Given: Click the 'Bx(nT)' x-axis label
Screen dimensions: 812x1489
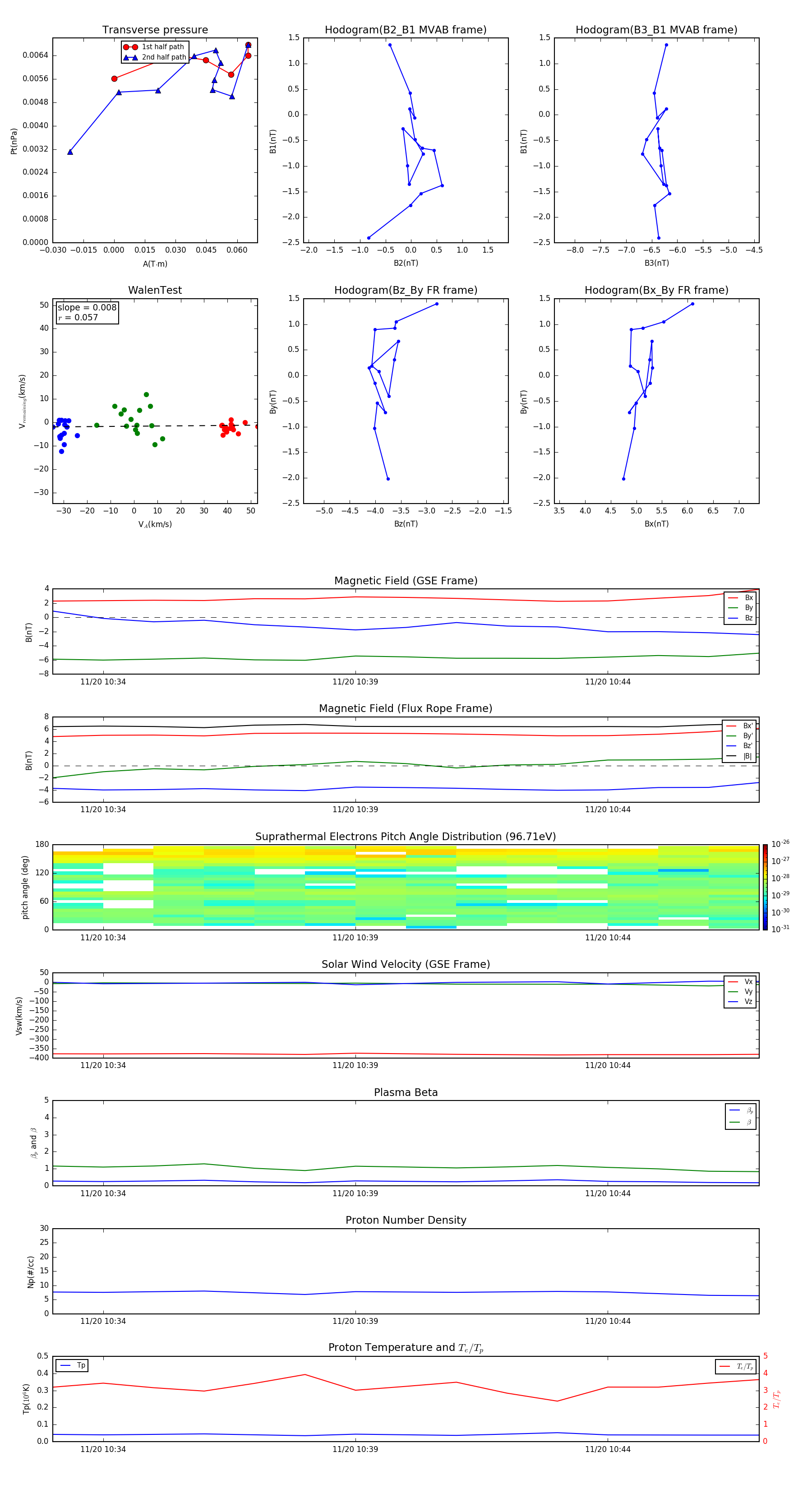Looking at the screenshot, I should (x=656, y=524).
